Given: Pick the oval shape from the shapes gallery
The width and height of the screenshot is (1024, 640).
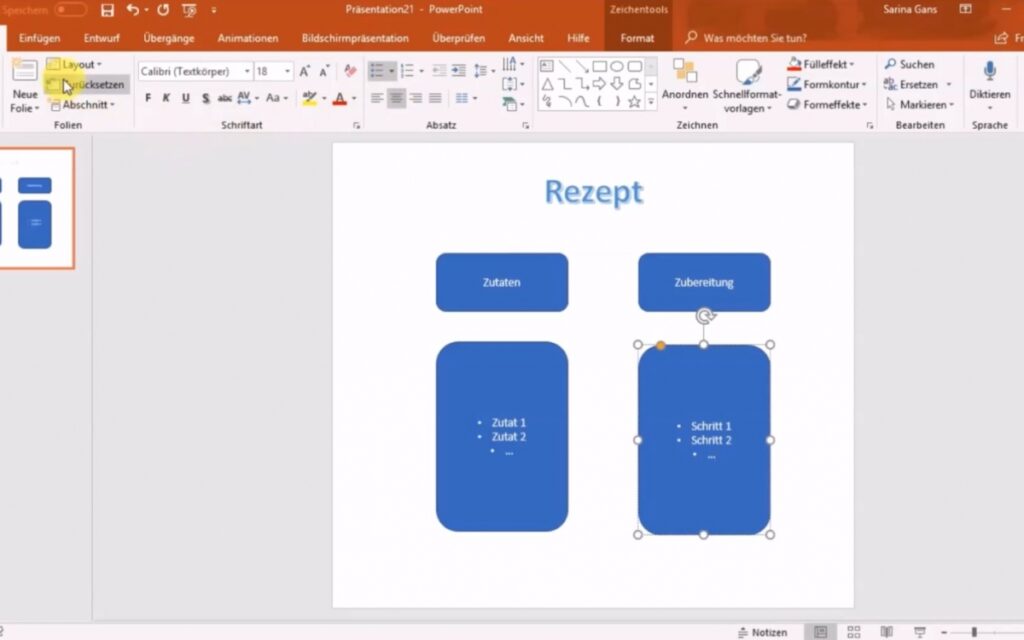Looking at the screenshot, I should point(616,66).
